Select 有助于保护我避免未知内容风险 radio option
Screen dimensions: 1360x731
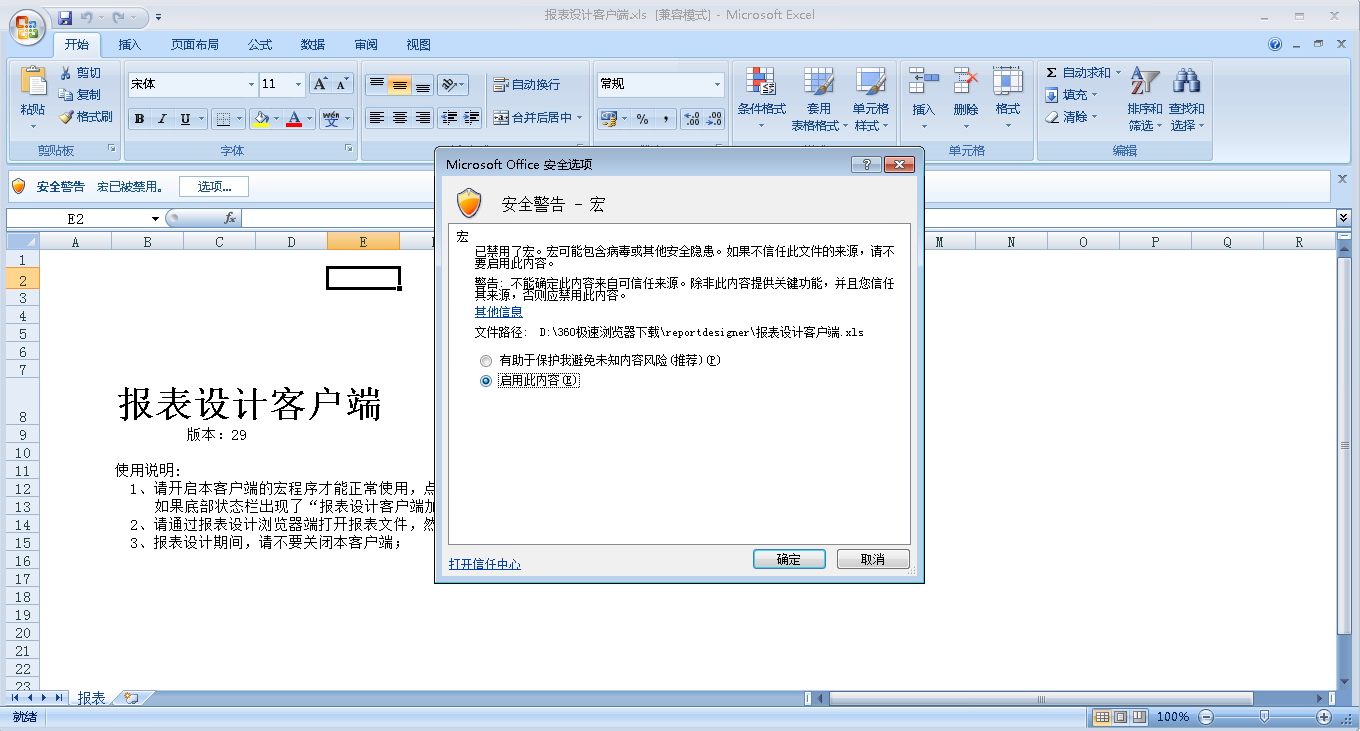(x=486, y=360)
